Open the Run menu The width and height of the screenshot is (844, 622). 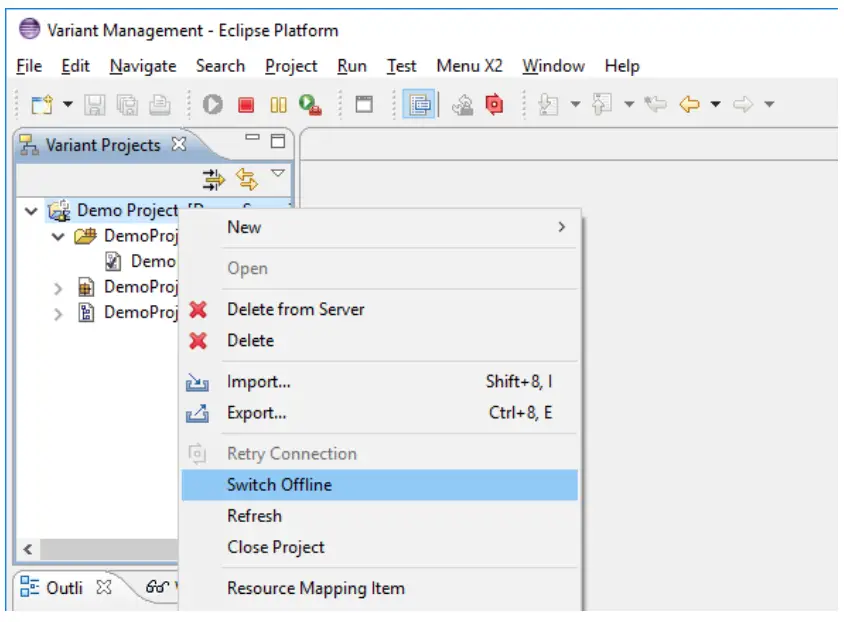(352, 66)
